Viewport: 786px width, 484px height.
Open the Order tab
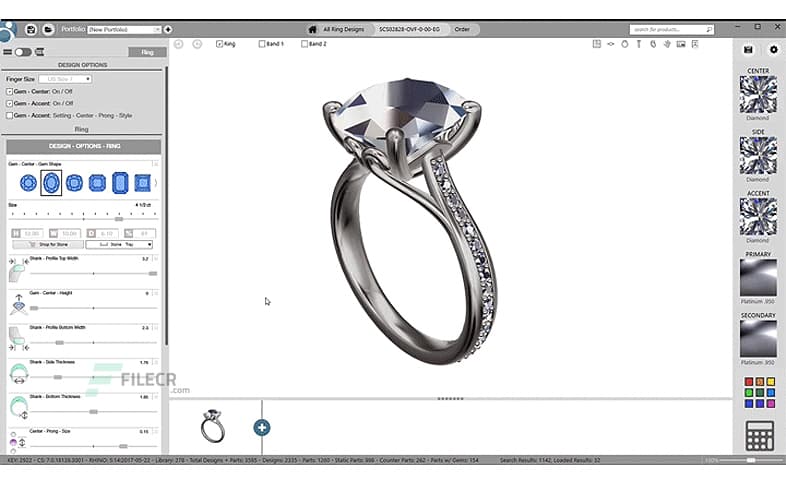click(462, 30)
